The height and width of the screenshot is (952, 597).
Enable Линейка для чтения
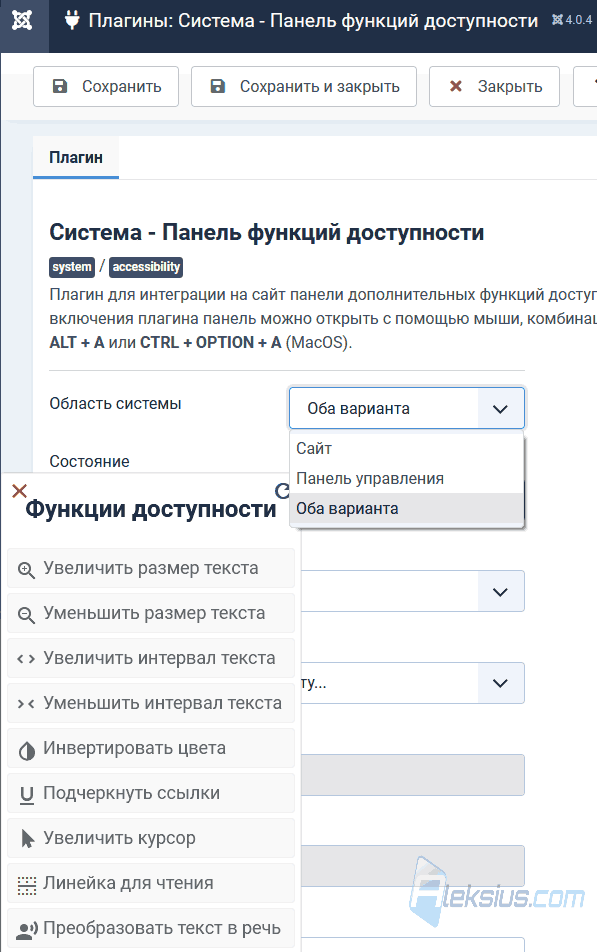click(x=151, y=883)
